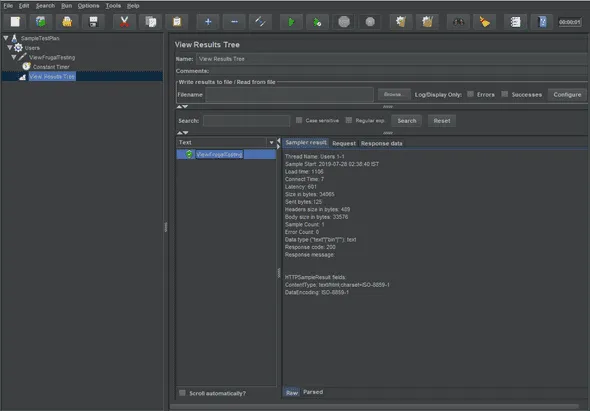The width and height of the screenshot is (590, 411).
Task: Switch to the Request tab
Action: [x=344, y=143]
